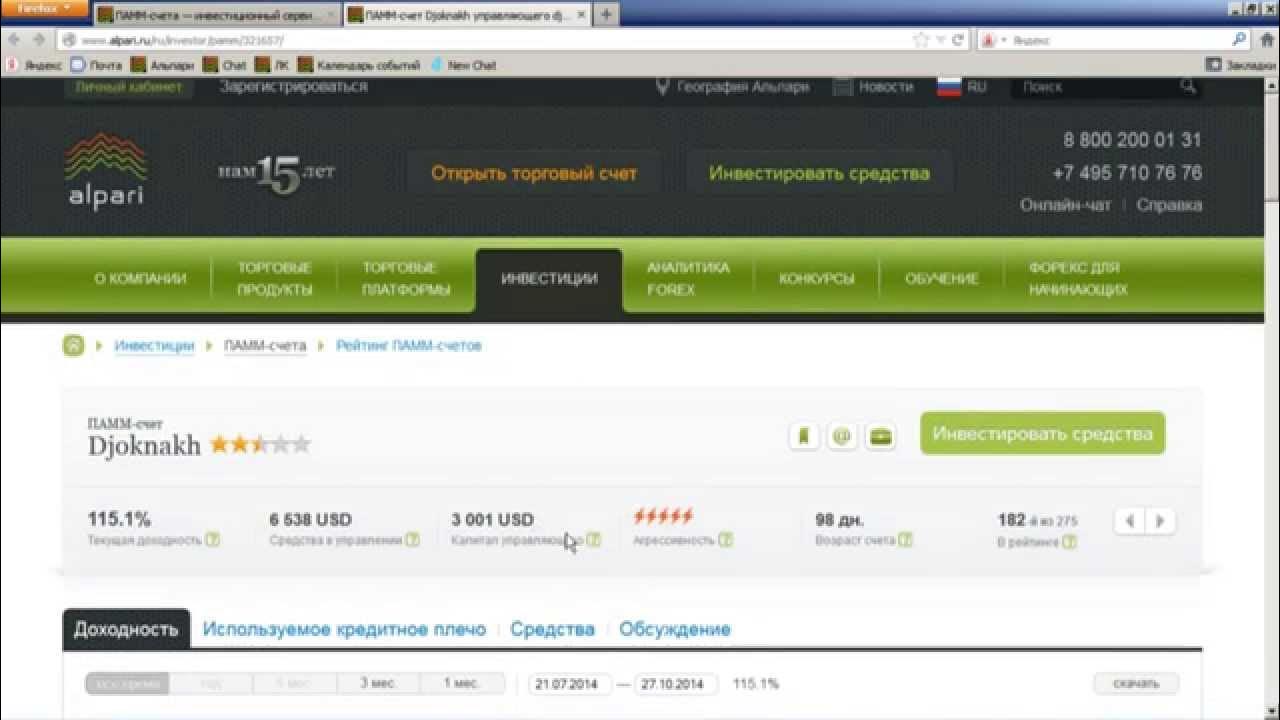Click ПАММ-счета breadcrumb link
This screenshot has height=720, width=1280.
pos(265,346)
